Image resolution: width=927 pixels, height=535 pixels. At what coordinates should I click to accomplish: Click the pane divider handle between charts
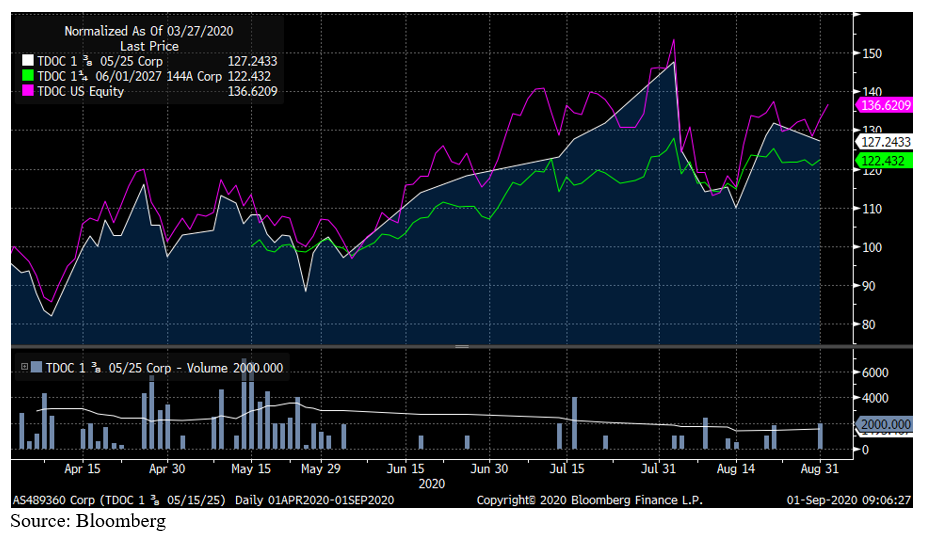point(462,346)
